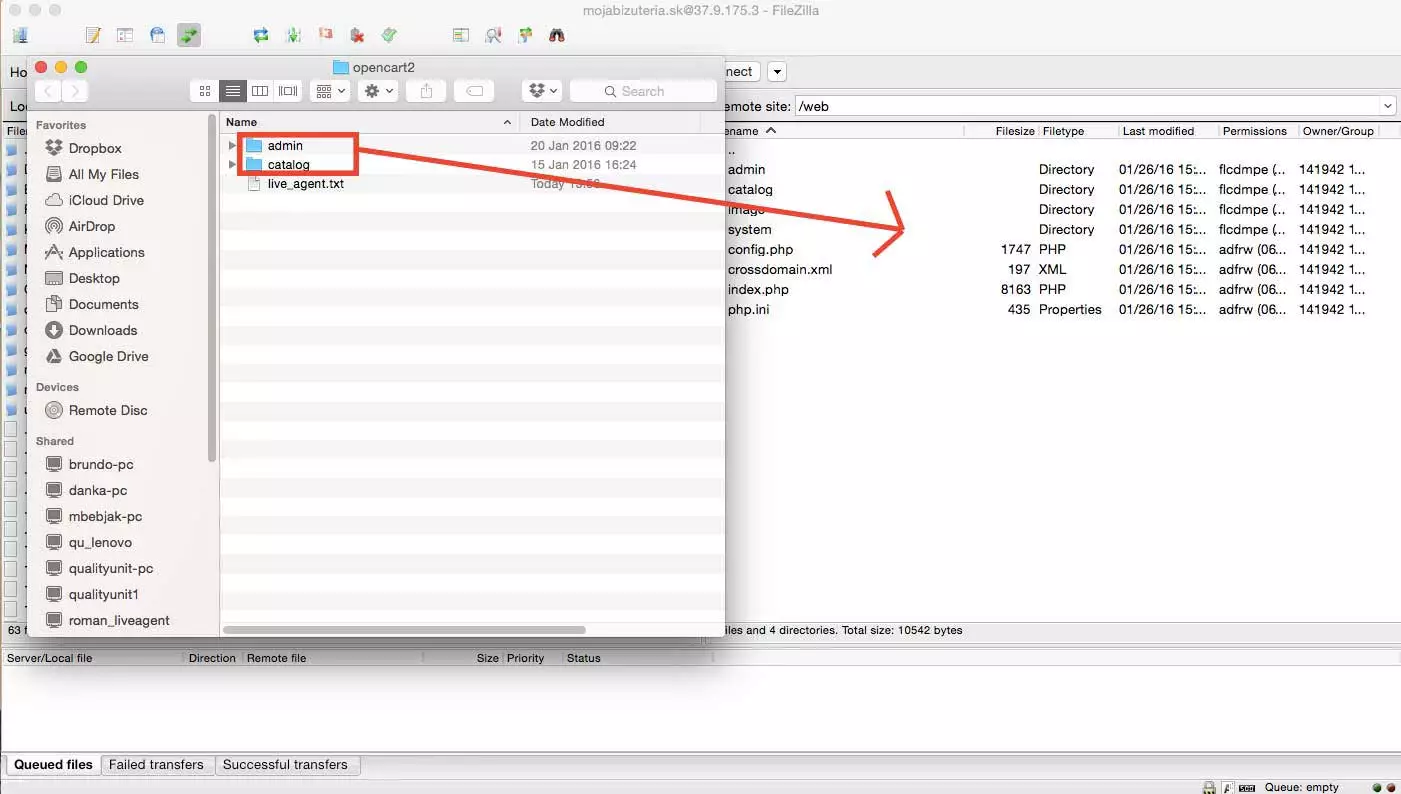This screenshot has height=794, width=1401.
Task: Refresh the file and folder listings
Action: (260, 34)
